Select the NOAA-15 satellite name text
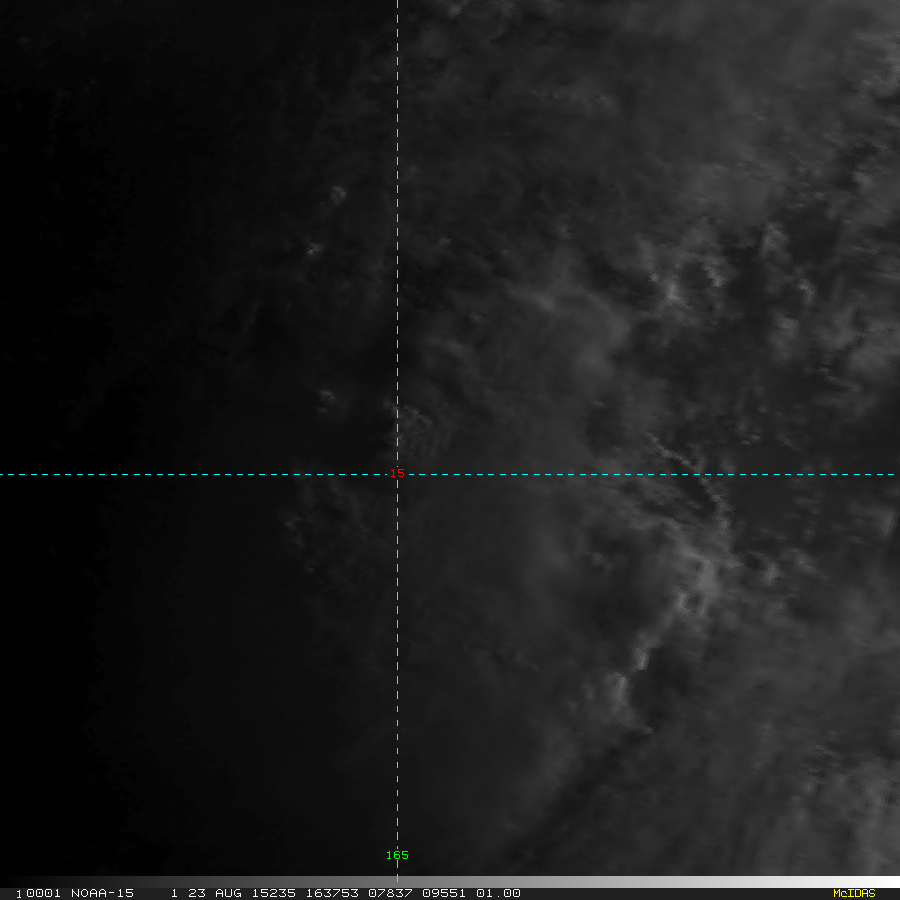 [102, 893]
